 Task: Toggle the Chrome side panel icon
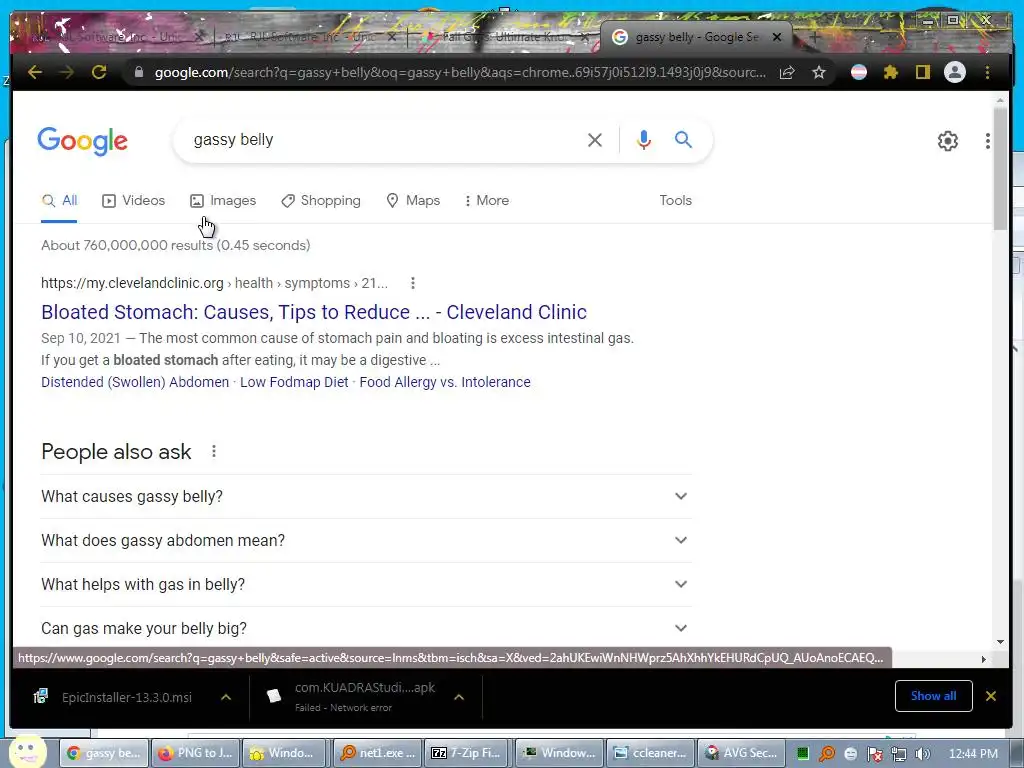pos(922,72)
